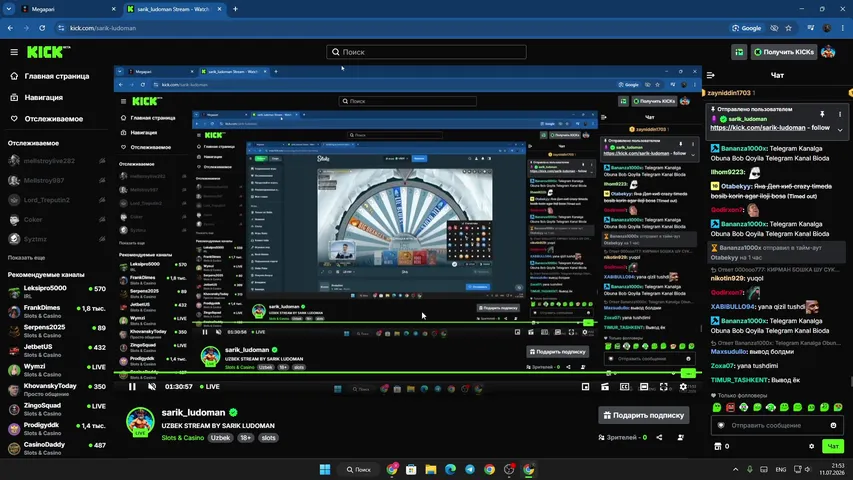Go to Главная страница in sidebar
The width and height of the screenshot is (853, 480).
57,76
